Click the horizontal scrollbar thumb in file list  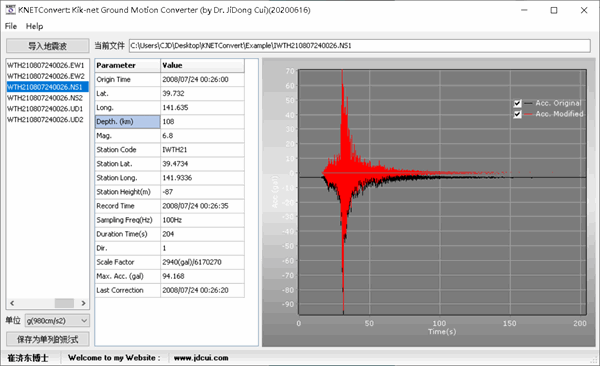point(64,303)
